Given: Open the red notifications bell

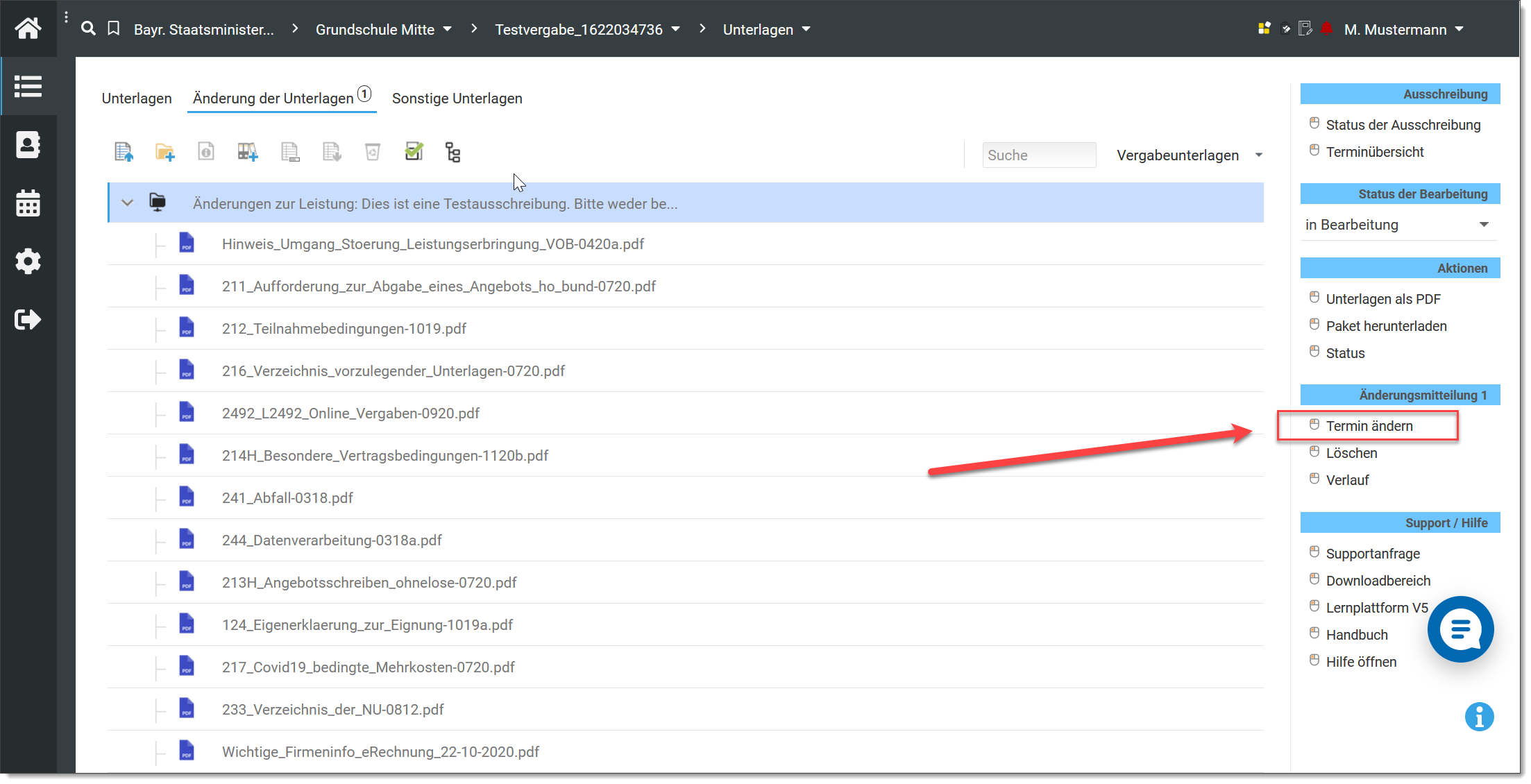Looking at the screenshot, I should click(x=1327, y=28).
